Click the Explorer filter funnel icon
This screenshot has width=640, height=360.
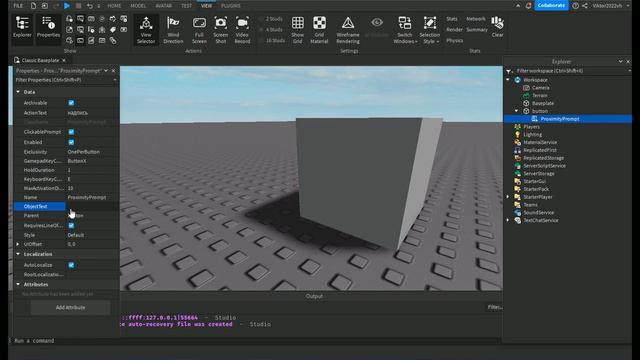[x=509, y=71]
